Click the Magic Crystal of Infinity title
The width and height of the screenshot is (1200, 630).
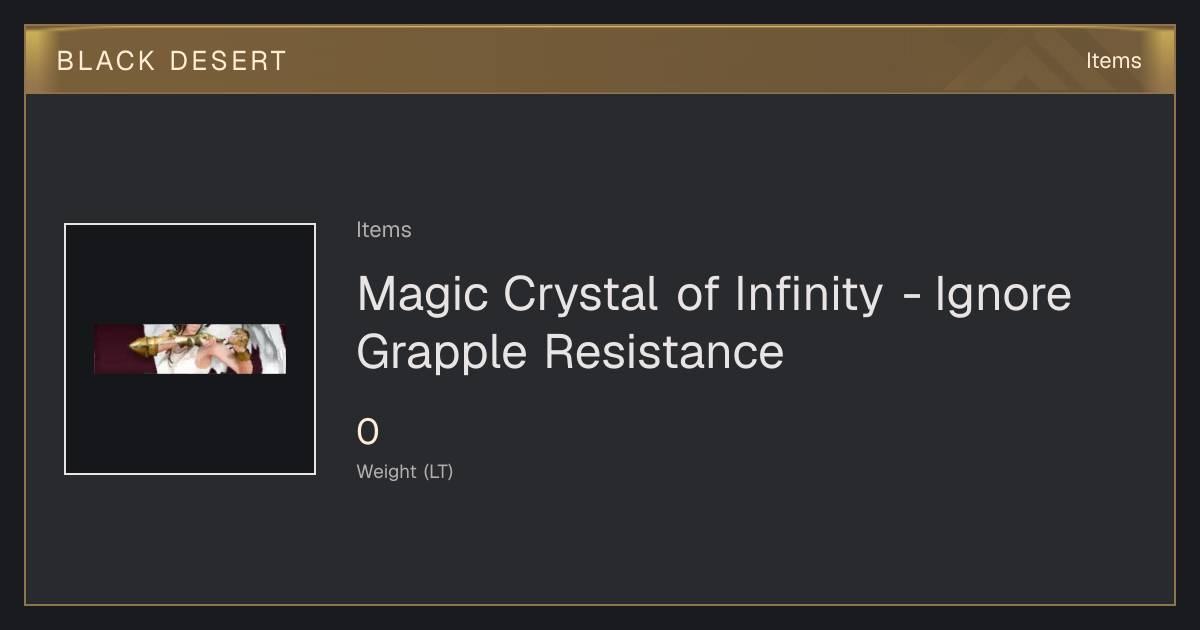click(714, 322)
